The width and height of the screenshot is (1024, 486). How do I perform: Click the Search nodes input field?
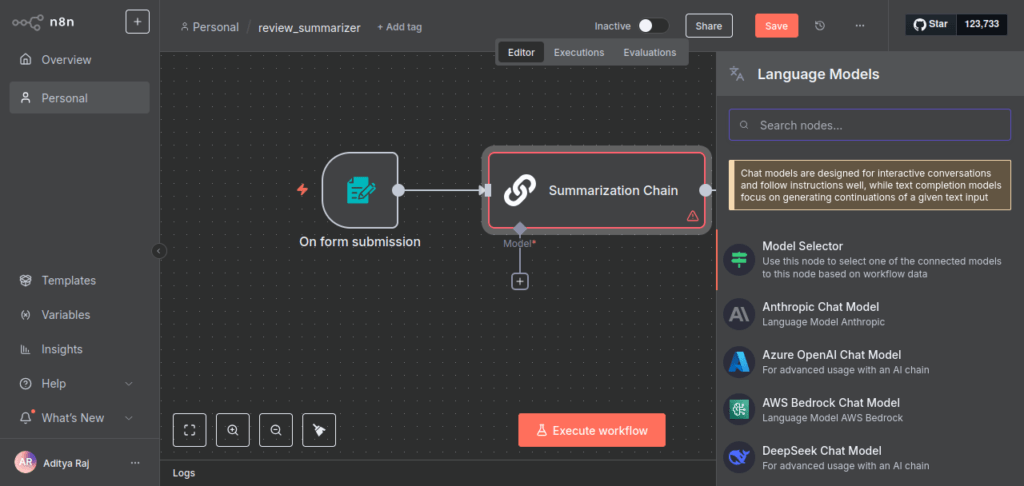[x=869, y=125]
